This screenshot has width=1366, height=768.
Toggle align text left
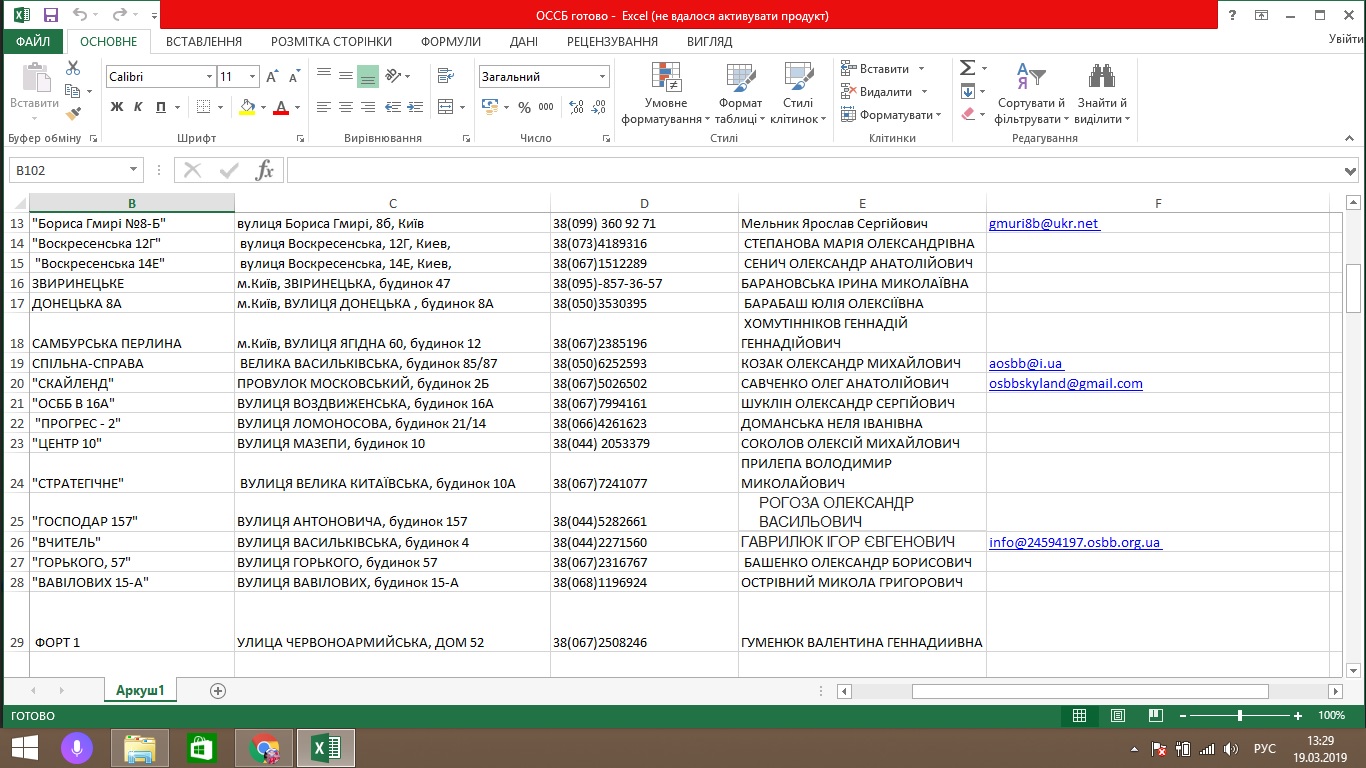pyautogui.click(x=324, y=107)
